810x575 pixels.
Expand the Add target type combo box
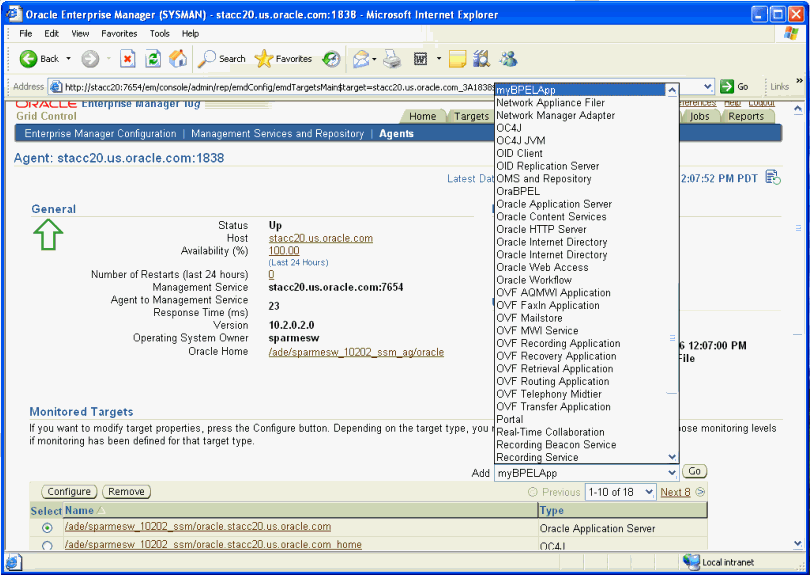[x=672, y=472]
